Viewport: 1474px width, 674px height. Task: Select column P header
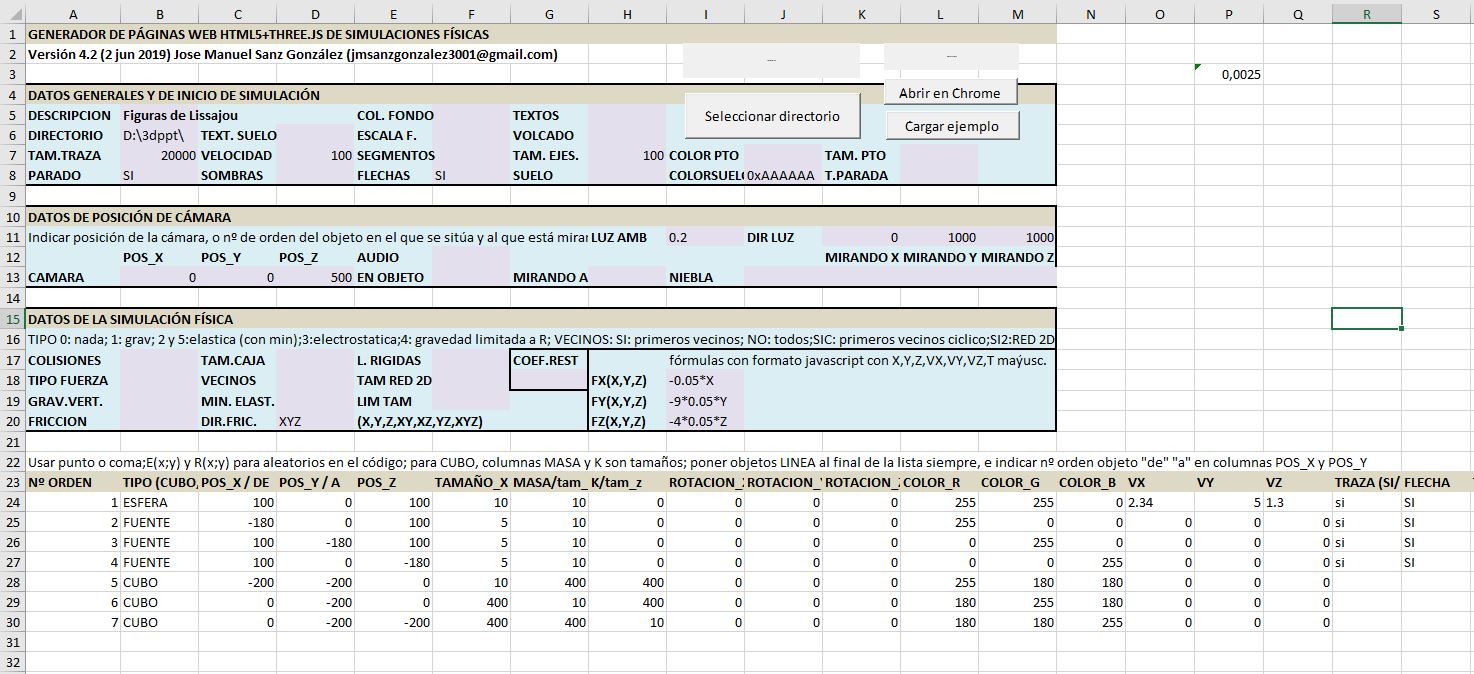tap(1228, 14)
